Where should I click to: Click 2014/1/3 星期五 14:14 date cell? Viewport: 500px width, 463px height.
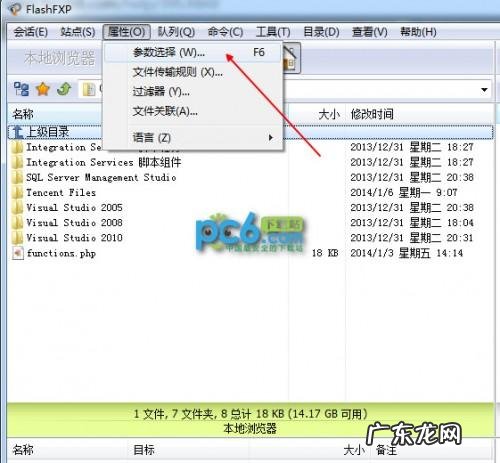tap(407, 253)
